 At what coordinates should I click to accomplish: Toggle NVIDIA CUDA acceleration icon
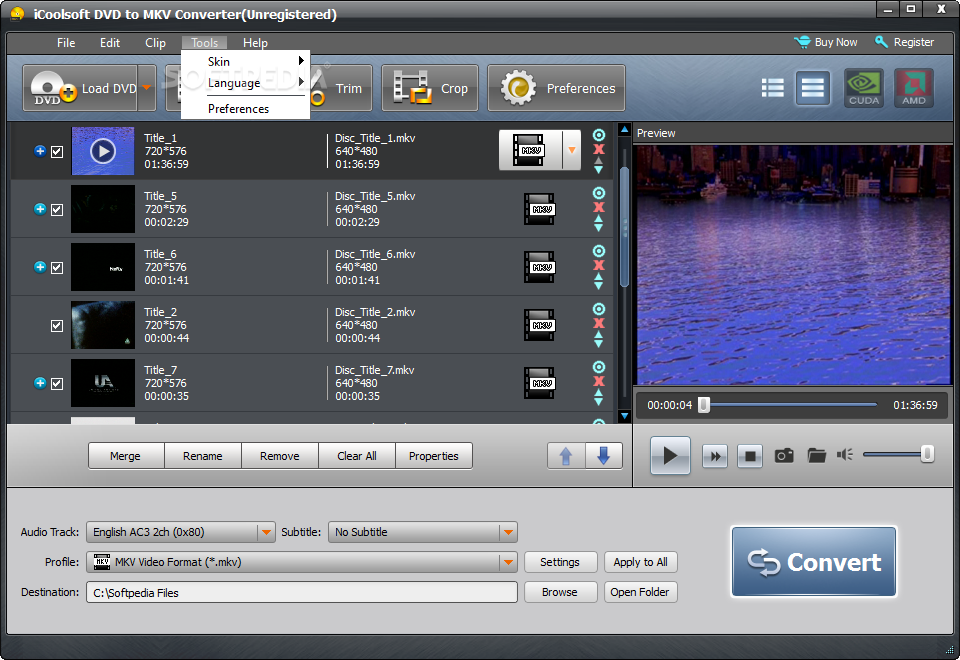click(864, 88)
